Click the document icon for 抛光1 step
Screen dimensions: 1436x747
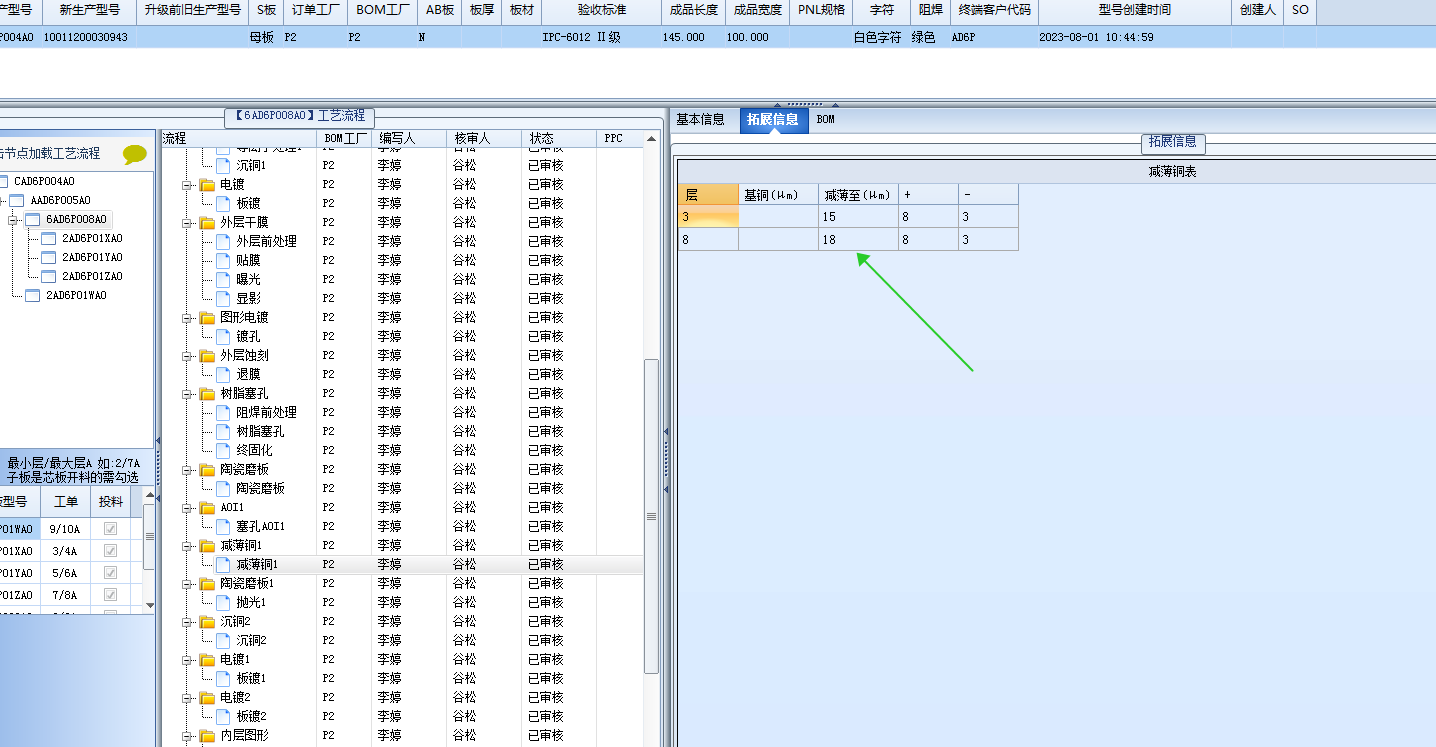click(223, 602)
